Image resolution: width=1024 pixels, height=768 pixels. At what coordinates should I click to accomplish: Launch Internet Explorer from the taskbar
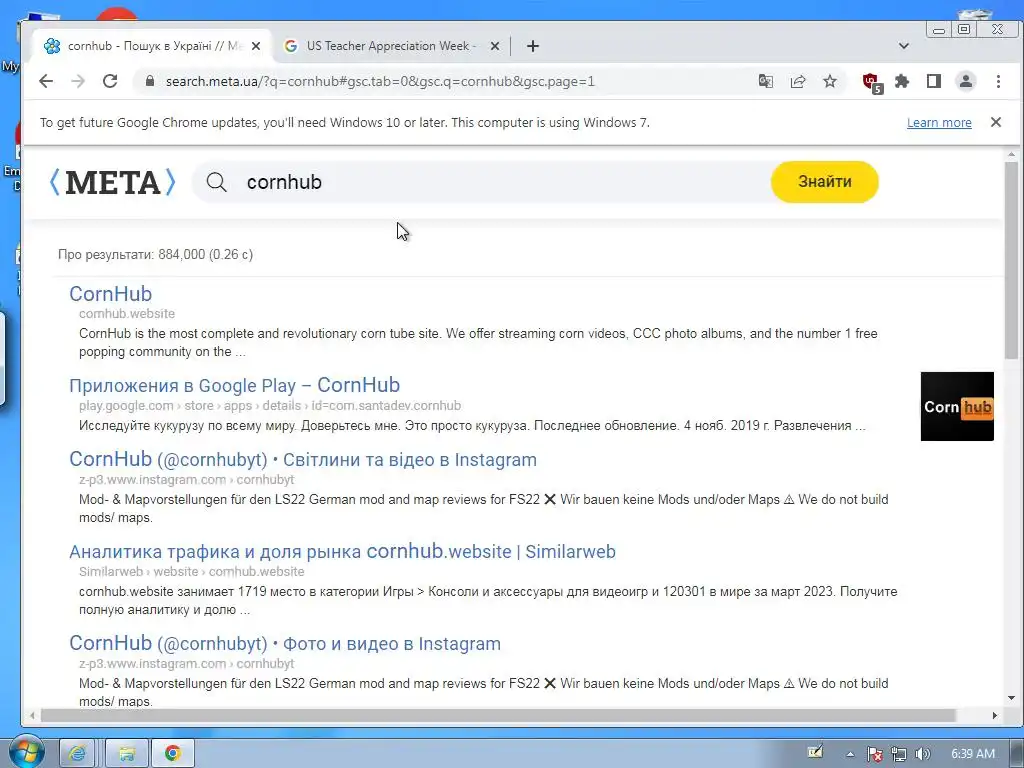(x=78, y=754)
